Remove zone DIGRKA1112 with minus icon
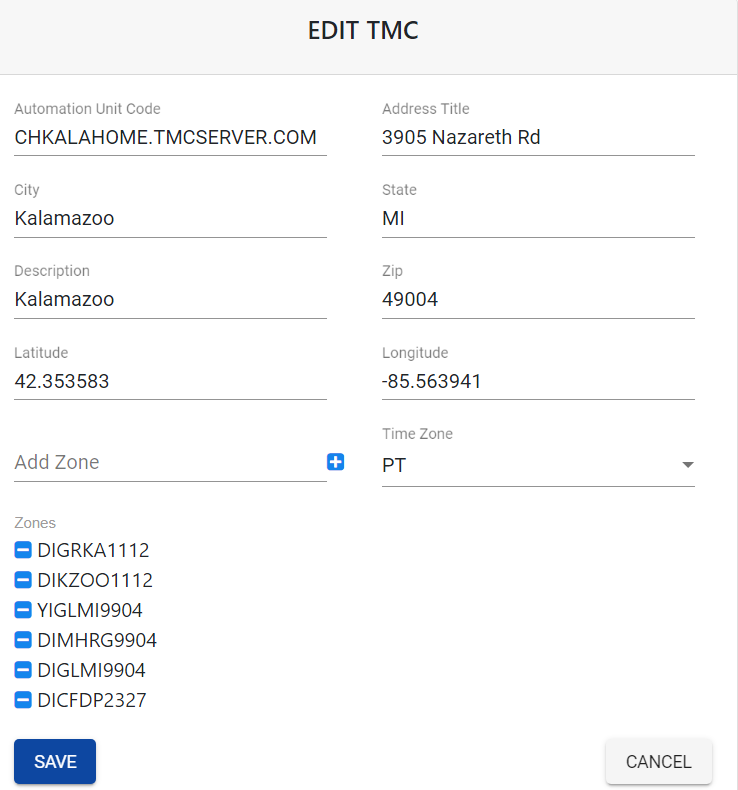Image resolution: width=738 pixels, height=790 pixels. [23, 550]
